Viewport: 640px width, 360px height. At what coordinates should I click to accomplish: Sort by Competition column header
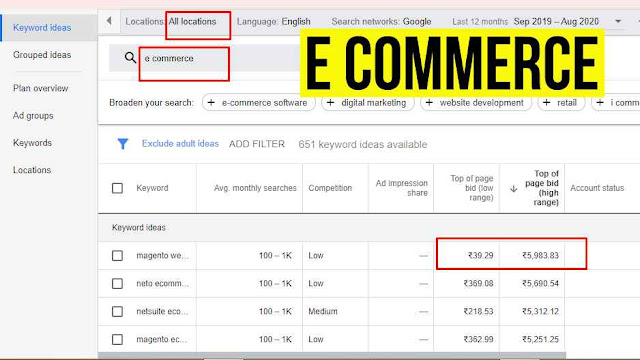pos(330,188)
